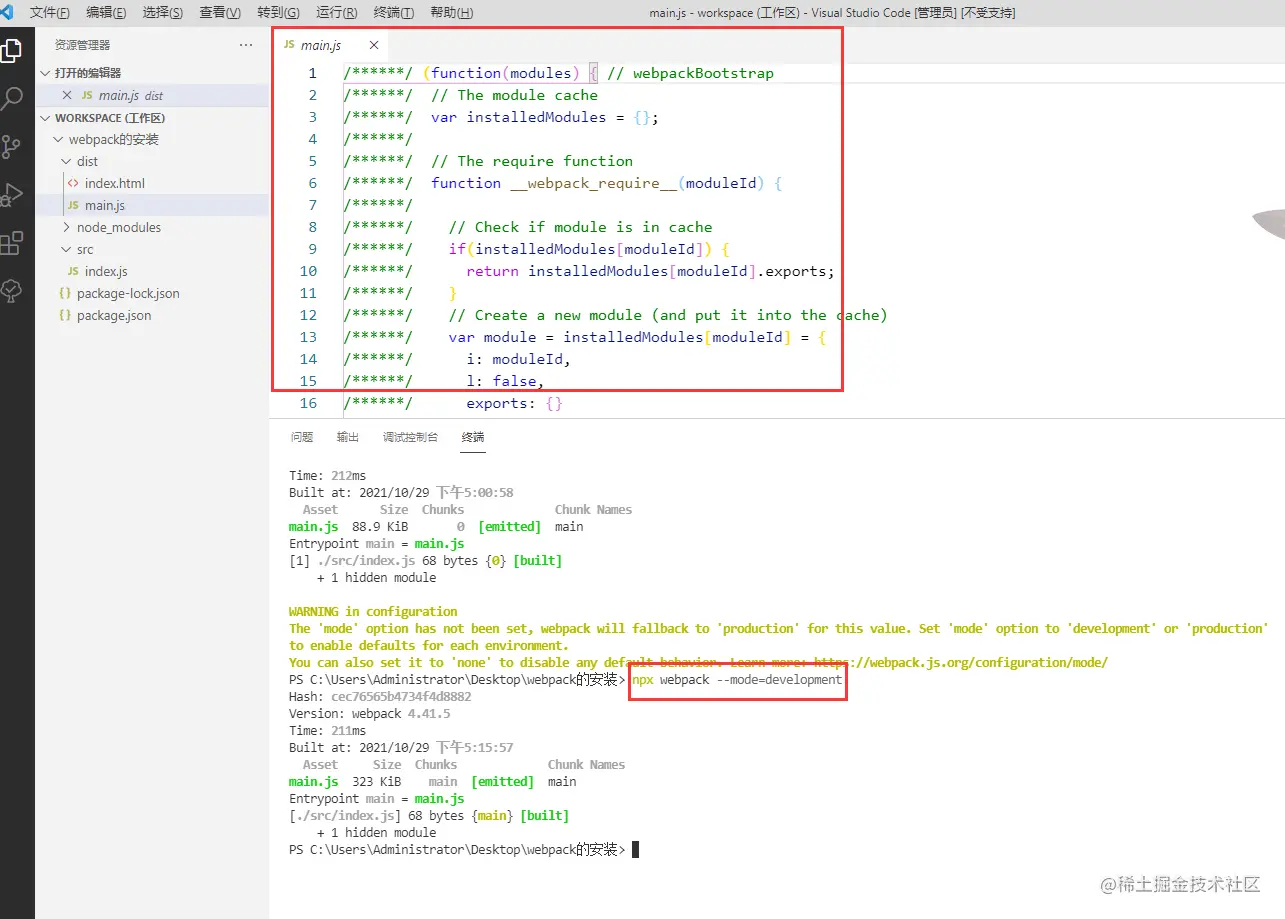Open the 转到(G) menu
The height and width of the screenshot is (919, 1285).
point(278,13)
